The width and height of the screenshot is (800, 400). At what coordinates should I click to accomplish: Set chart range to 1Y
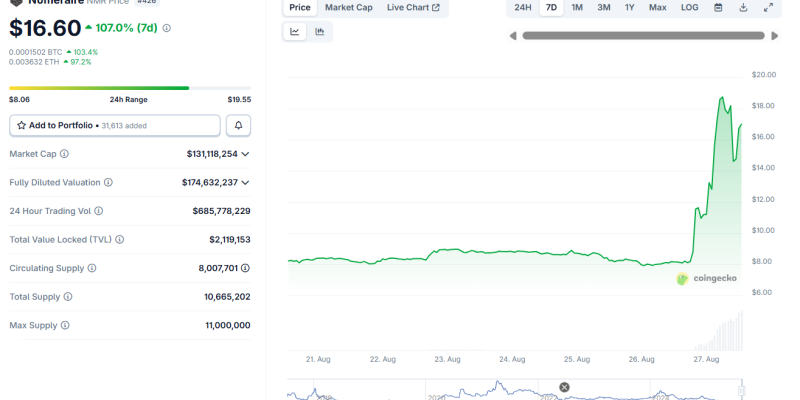(x=630, y=8)
